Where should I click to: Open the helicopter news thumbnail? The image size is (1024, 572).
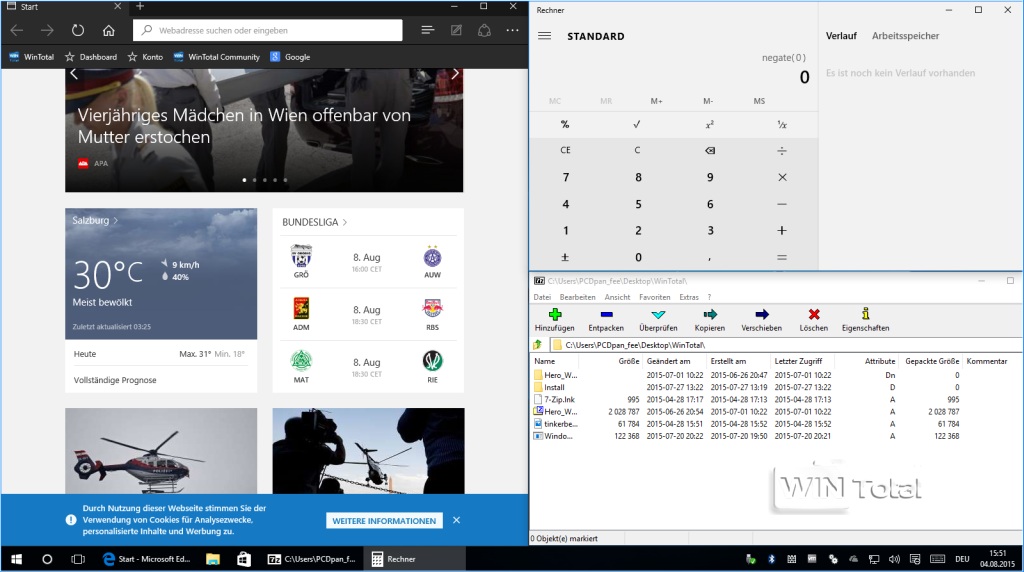pos(161,451)
